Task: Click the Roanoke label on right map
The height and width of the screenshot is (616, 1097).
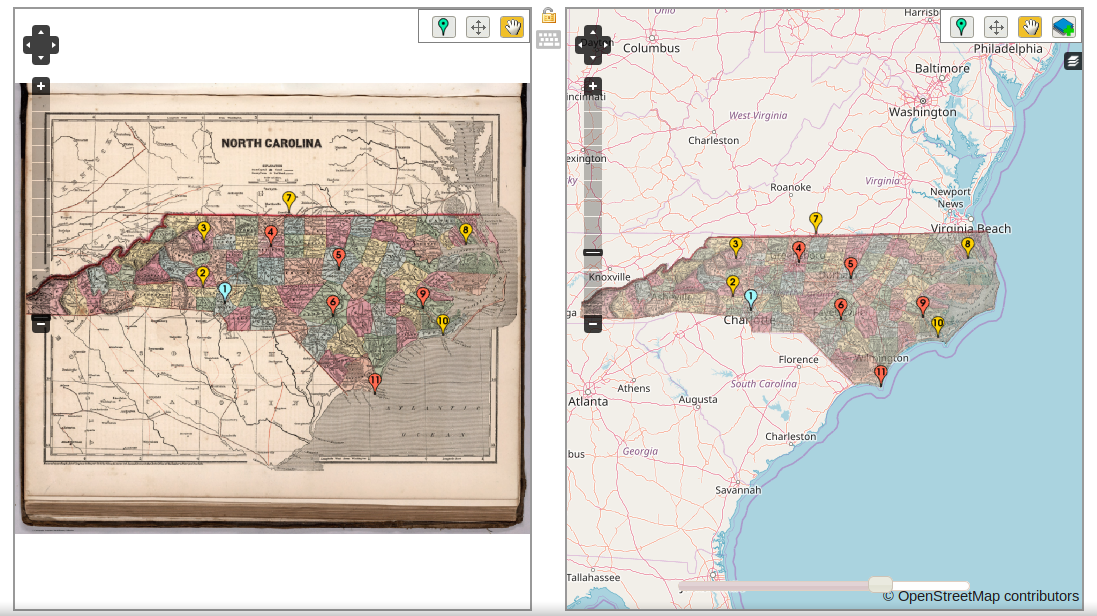Action: click(x=791, y=187)
